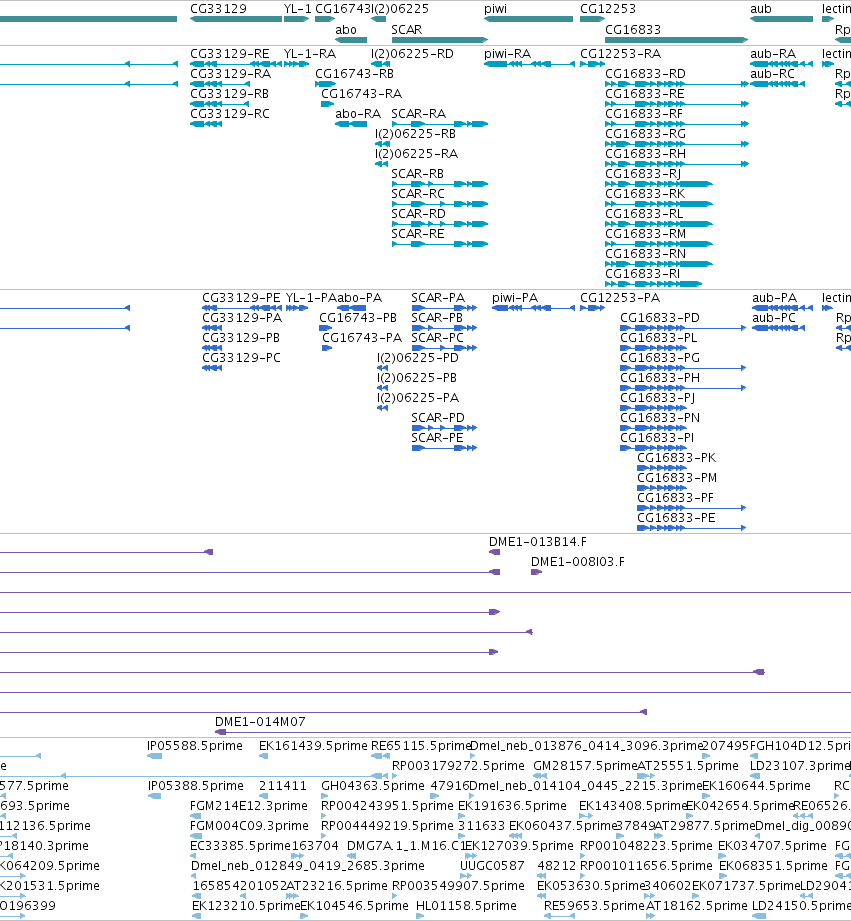The width and height of the screenshot is (851, 921).
Task: Select transcript CG16833-RK
Action: (659, 204)
